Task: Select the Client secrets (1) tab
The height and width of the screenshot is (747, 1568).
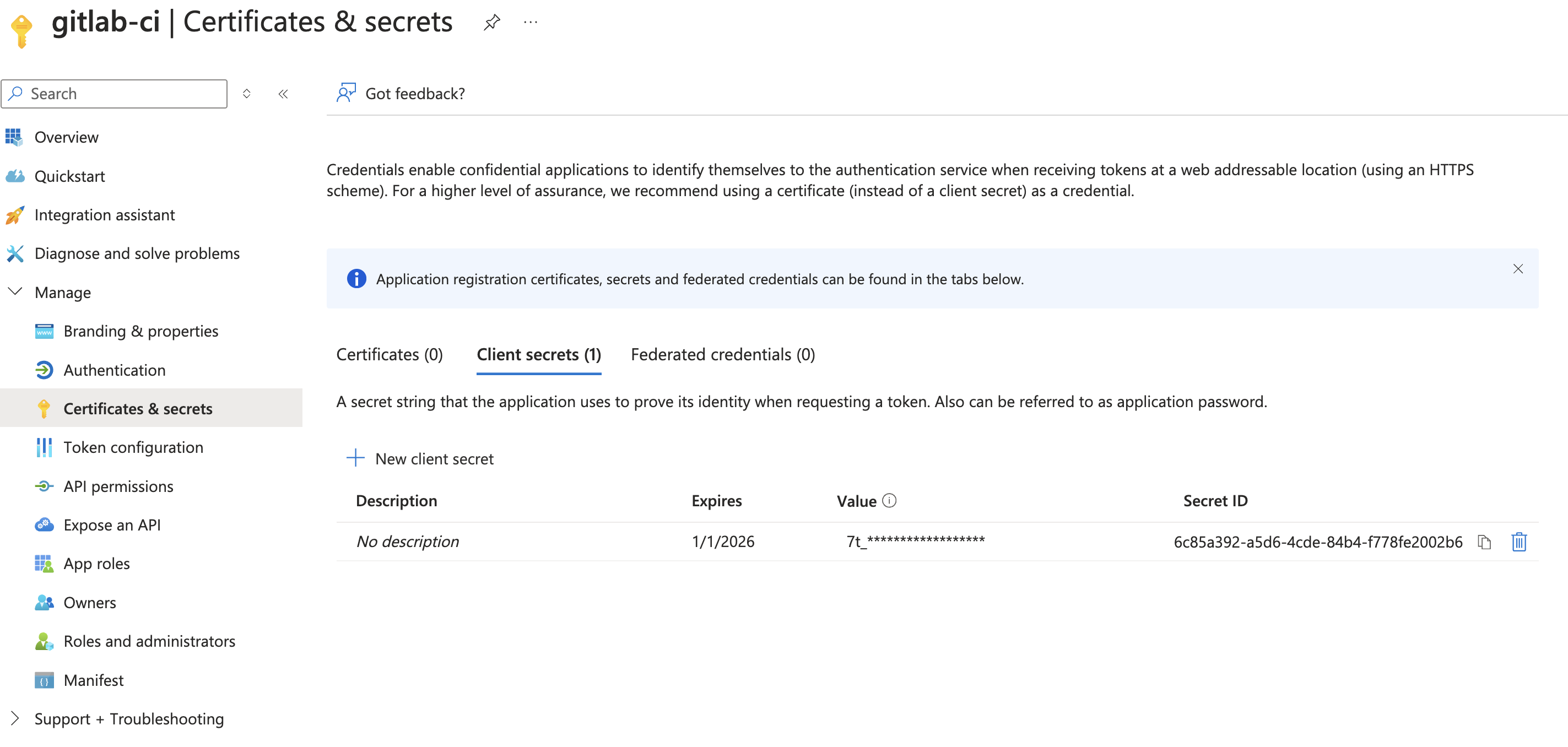Action: point(539,354)
